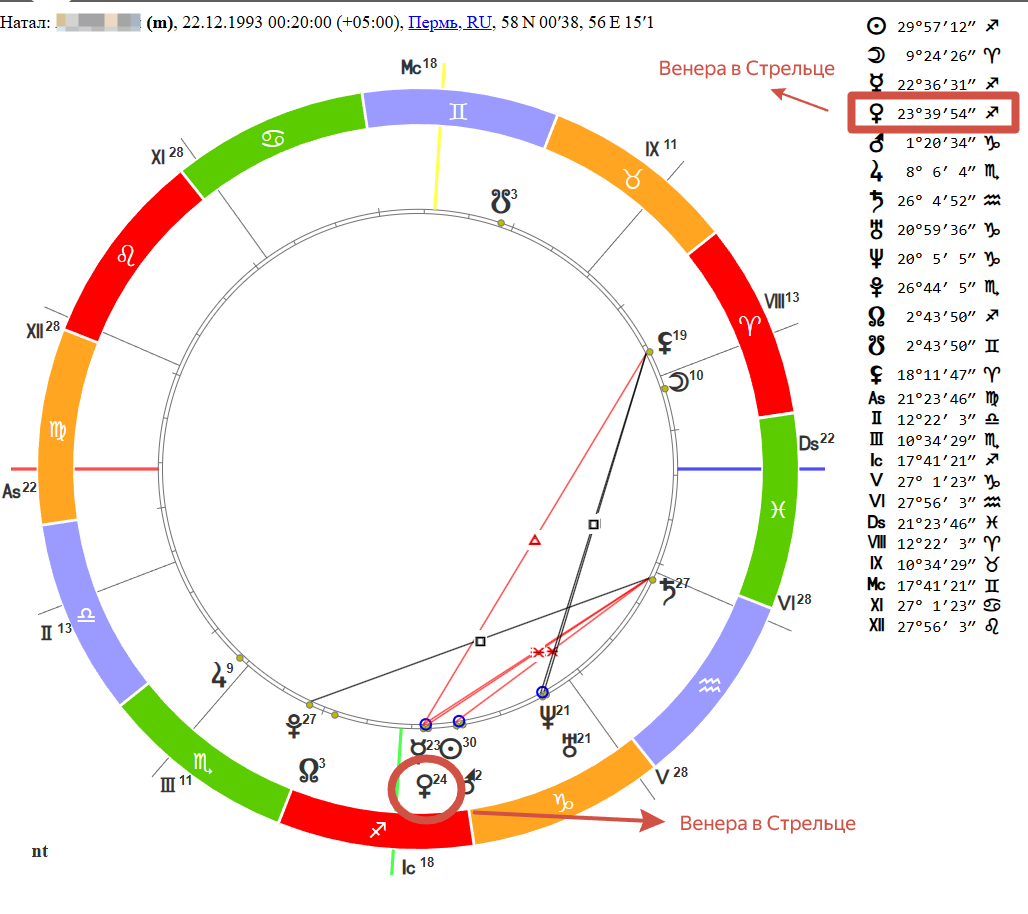Click the Jupiter 9 glyph on the chart wheel
The width and height of the screenshot is (1028, 914).
point(218,675)
